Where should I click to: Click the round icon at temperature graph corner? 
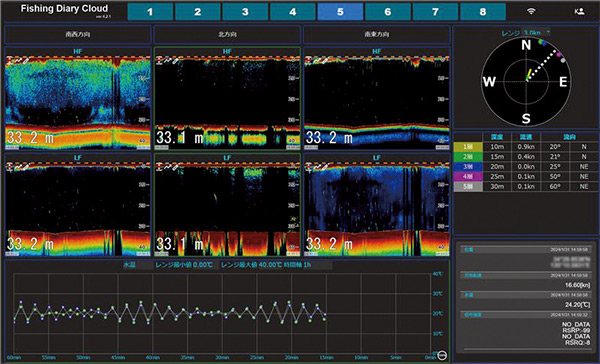(442, 355)
